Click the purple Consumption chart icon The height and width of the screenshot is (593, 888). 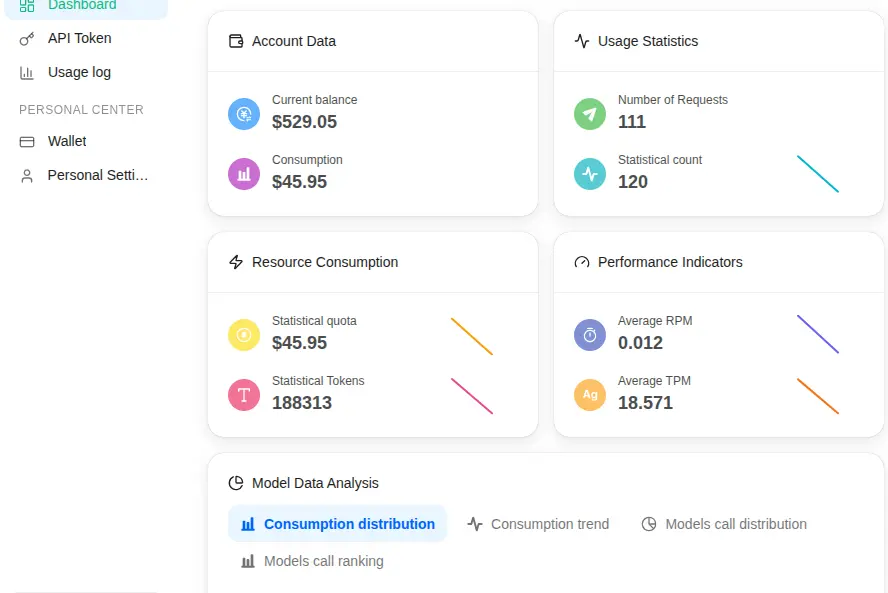coord(244,174)
